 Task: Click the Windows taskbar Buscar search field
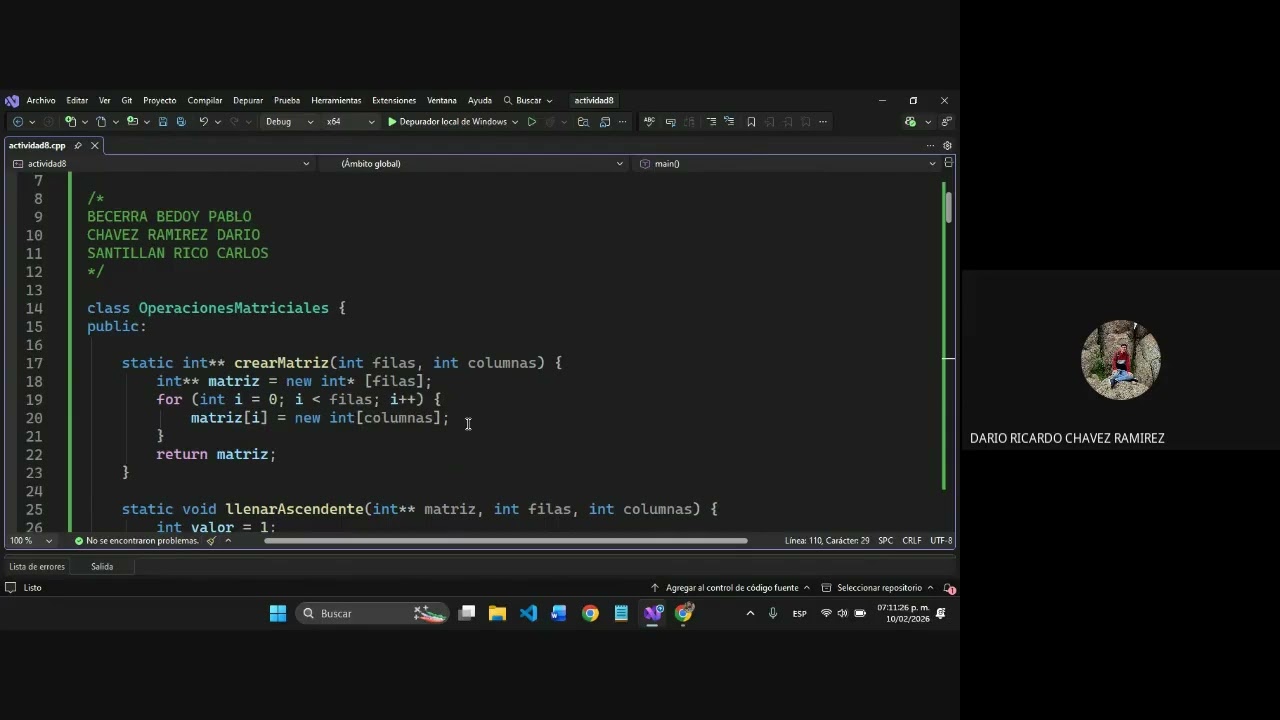pyautogui.click(x=375, y=613)
